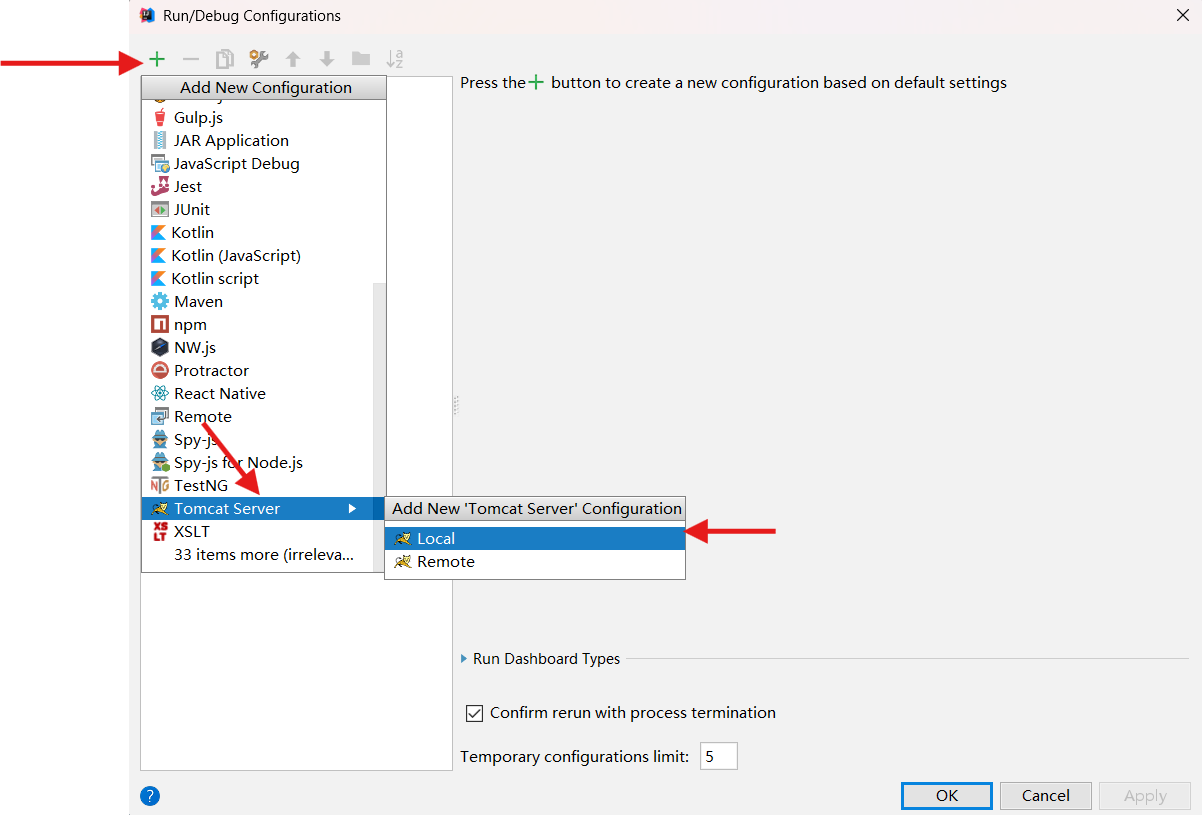This screenshot has height=815, width=1202.
Task: Choose Remote in Tomcat Server submenu
Action: click(x=535, y=561)
